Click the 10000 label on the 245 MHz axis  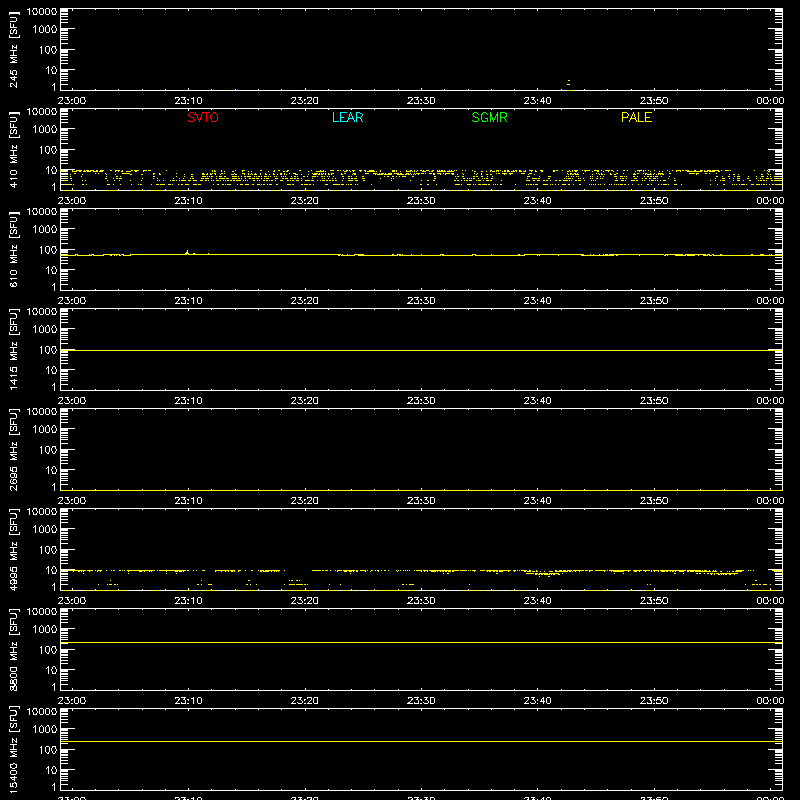coord(42,12)
